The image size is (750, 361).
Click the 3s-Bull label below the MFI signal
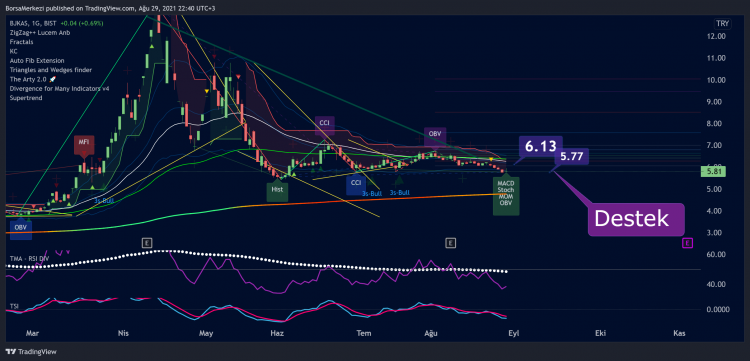coord(103,201)
